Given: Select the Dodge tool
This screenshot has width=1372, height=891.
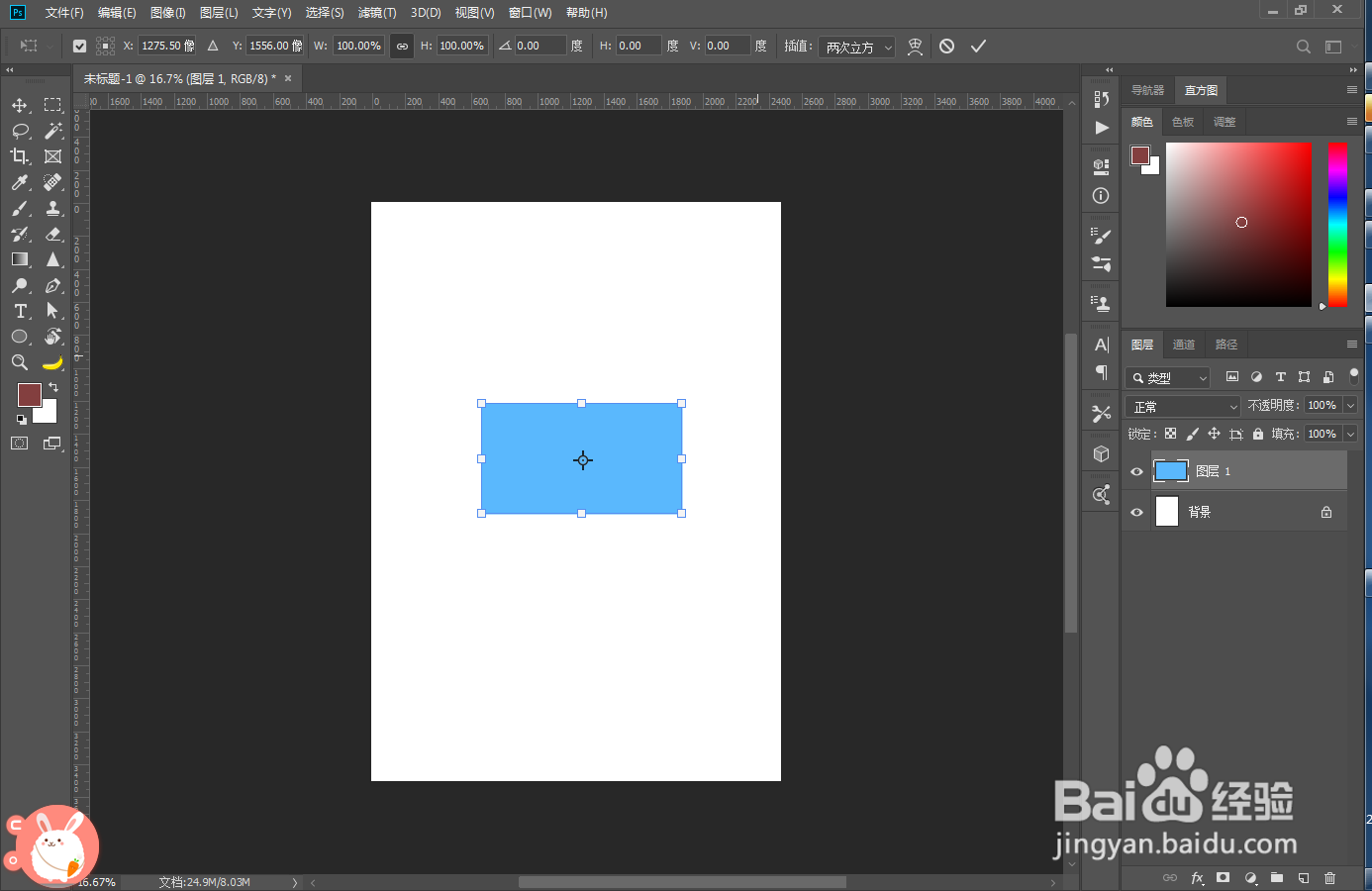Looking at the screenshot, I should click(x=20, y=285).
